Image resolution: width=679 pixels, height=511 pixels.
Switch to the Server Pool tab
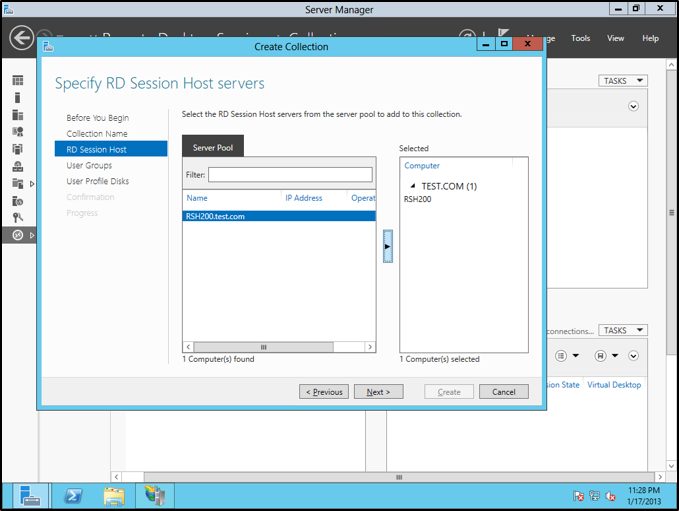pos(213,147)
